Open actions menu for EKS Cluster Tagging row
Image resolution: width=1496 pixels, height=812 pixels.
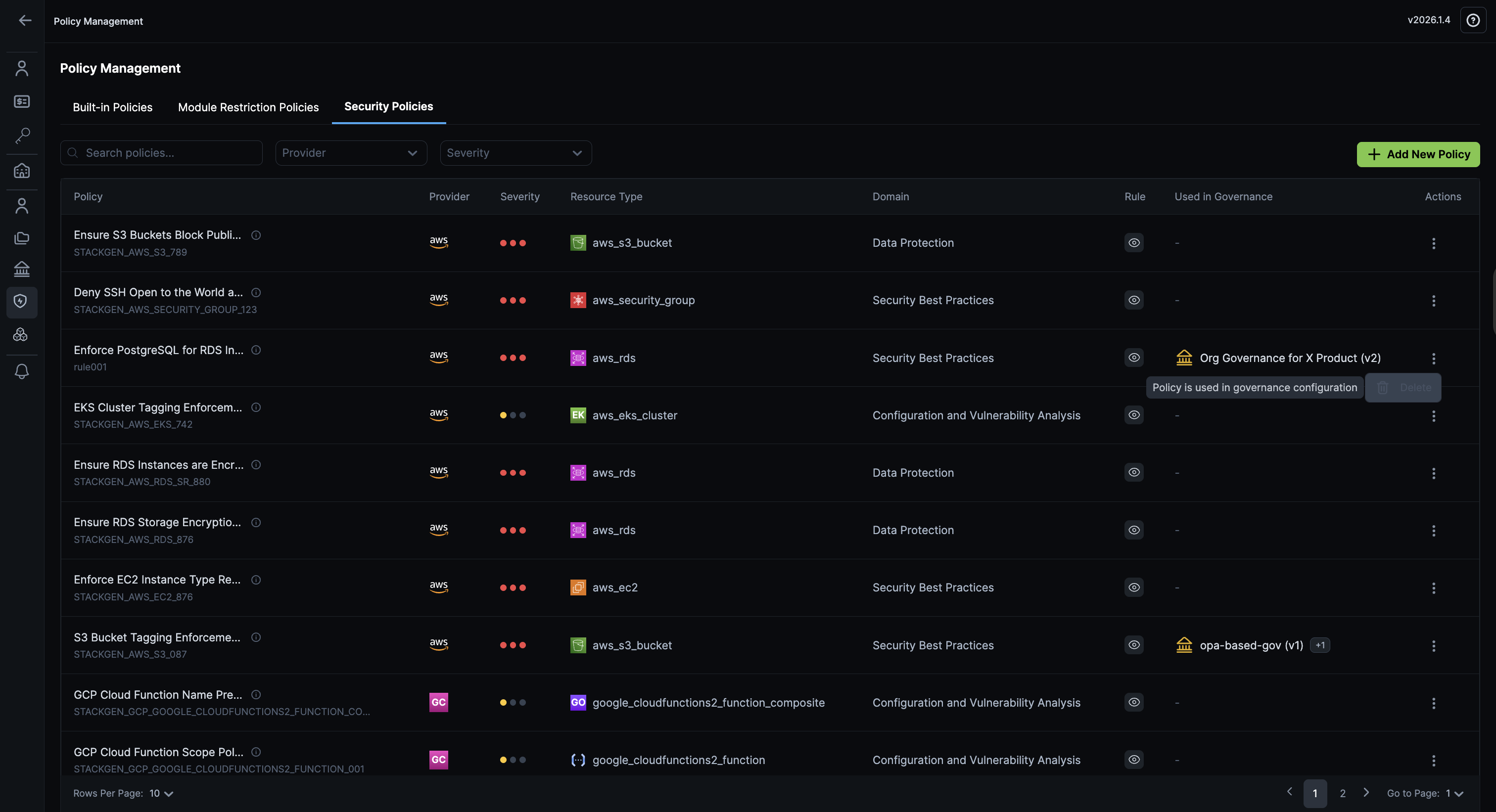(x=1433, y=415)
